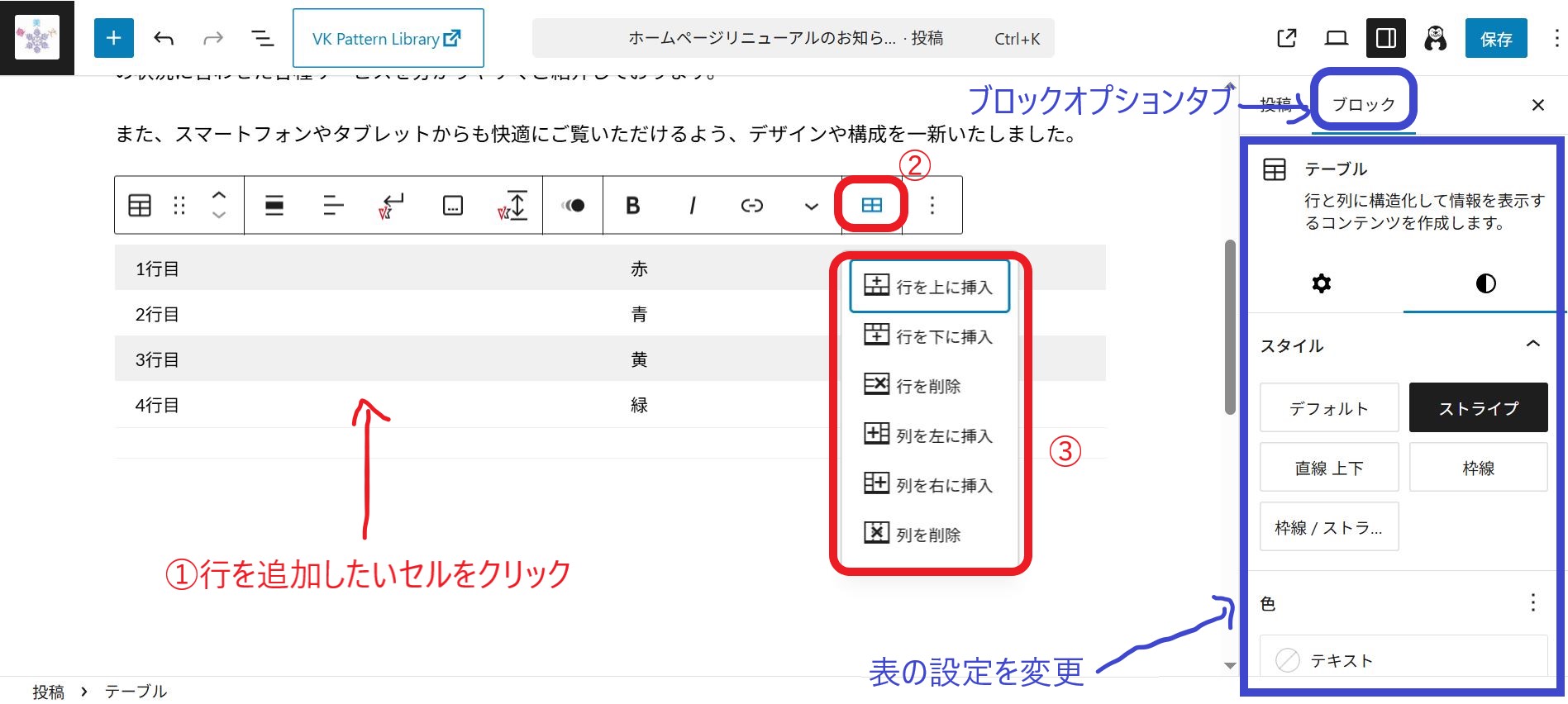Choose 行を下に挿入 from menu

(929, 336)
